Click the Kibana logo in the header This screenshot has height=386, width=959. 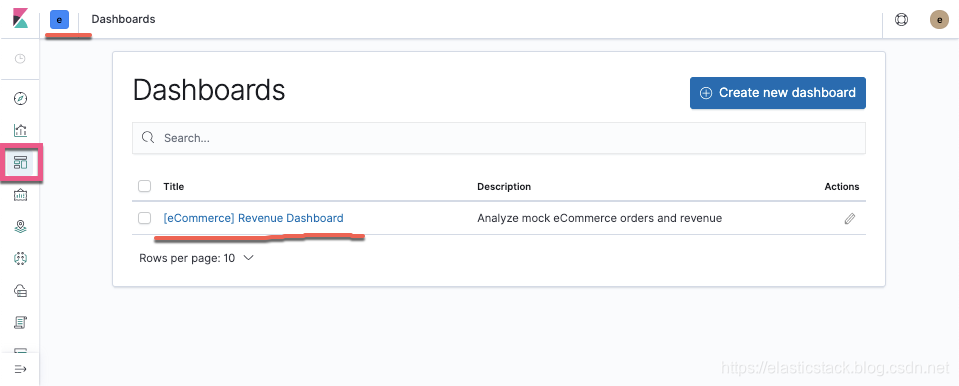[20, 18]
